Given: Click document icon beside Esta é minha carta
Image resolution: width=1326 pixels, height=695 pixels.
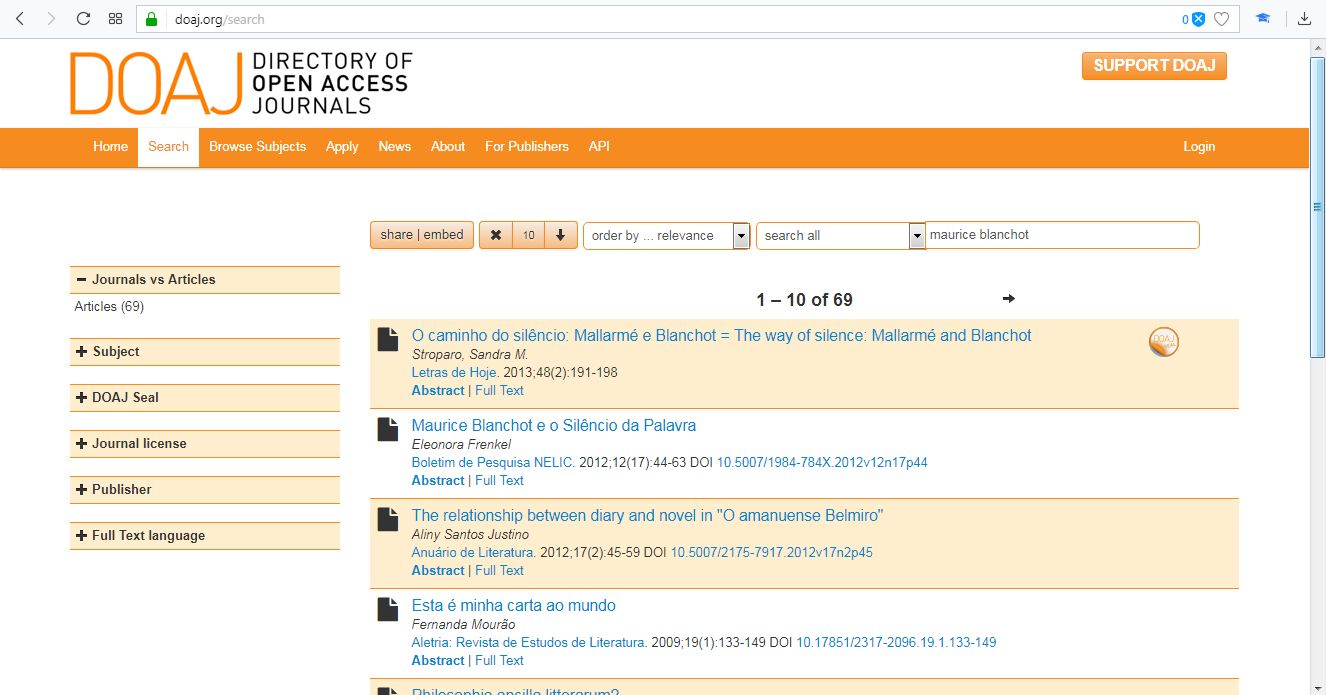Looking at the screenshot, I should pyautogui.click(x=388, y=609).
